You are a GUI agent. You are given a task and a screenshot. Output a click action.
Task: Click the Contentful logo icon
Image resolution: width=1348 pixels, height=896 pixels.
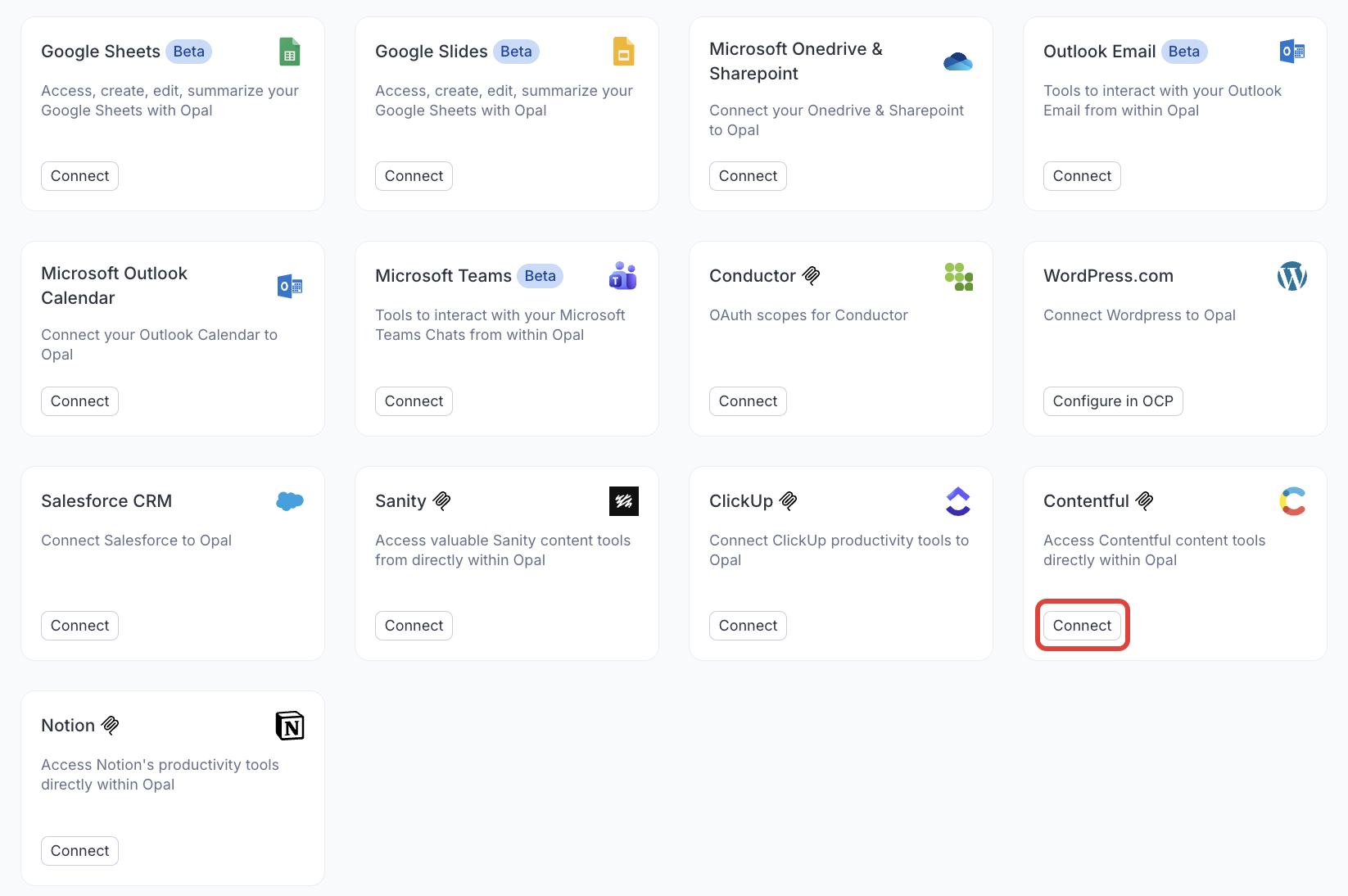(x=1292, y=501)
